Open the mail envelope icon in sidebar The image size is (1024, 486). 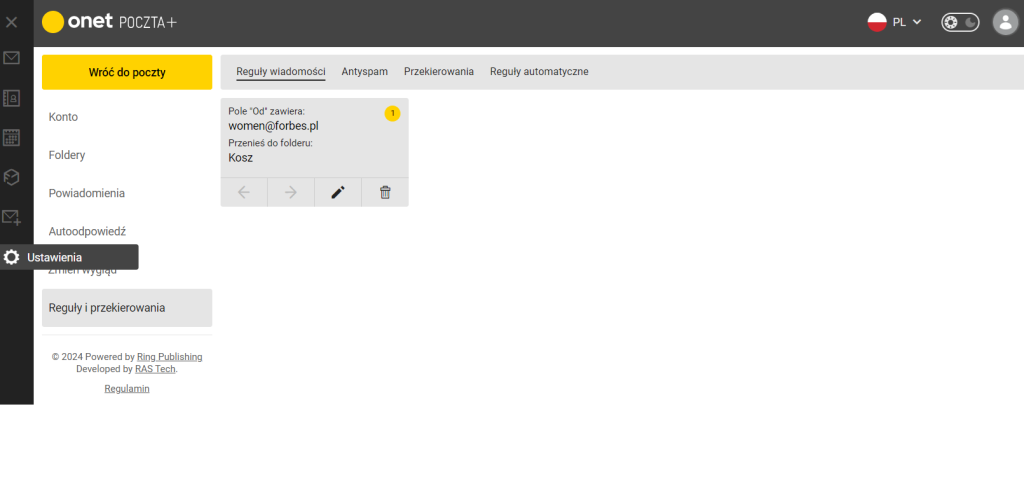tap(11, 58)
